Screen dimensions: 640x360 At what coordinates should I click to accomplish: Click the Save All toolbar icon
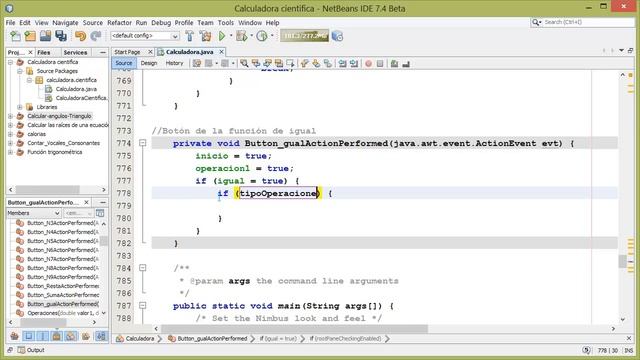61,36
